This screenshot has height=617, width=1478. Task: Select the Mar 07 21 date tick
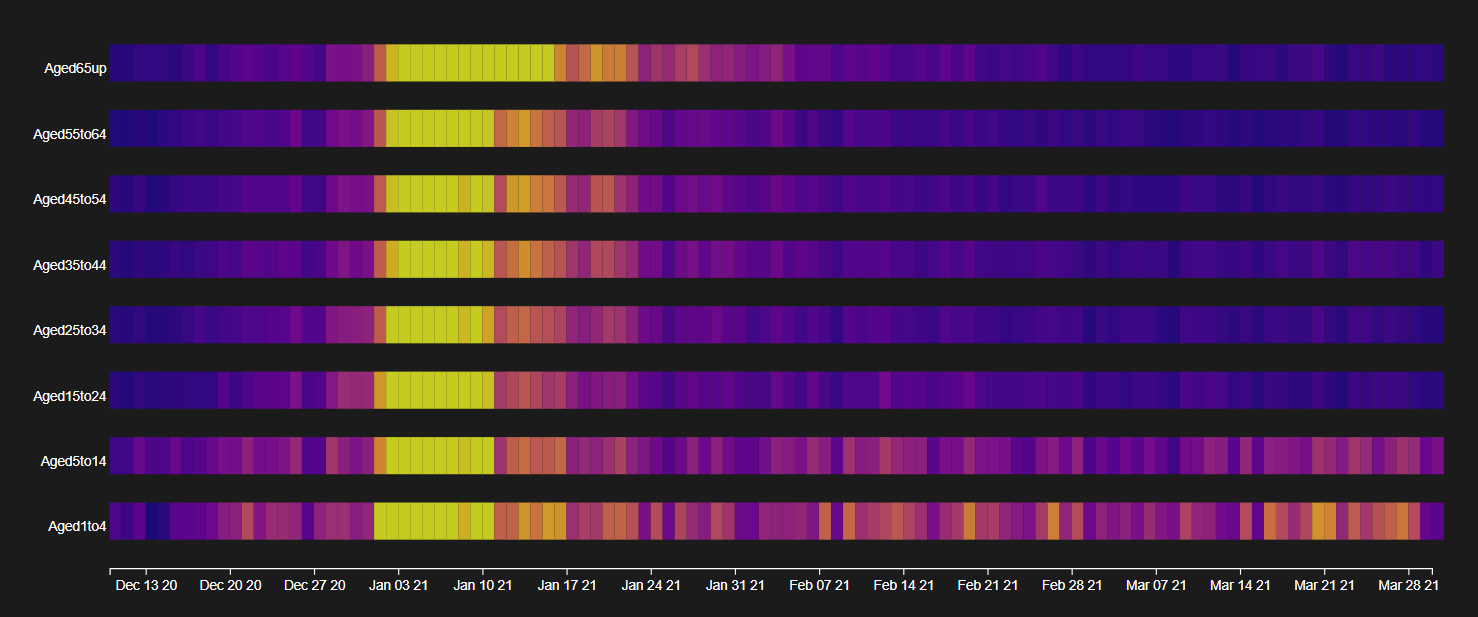pyautogui.click(x=1156, y=585)
